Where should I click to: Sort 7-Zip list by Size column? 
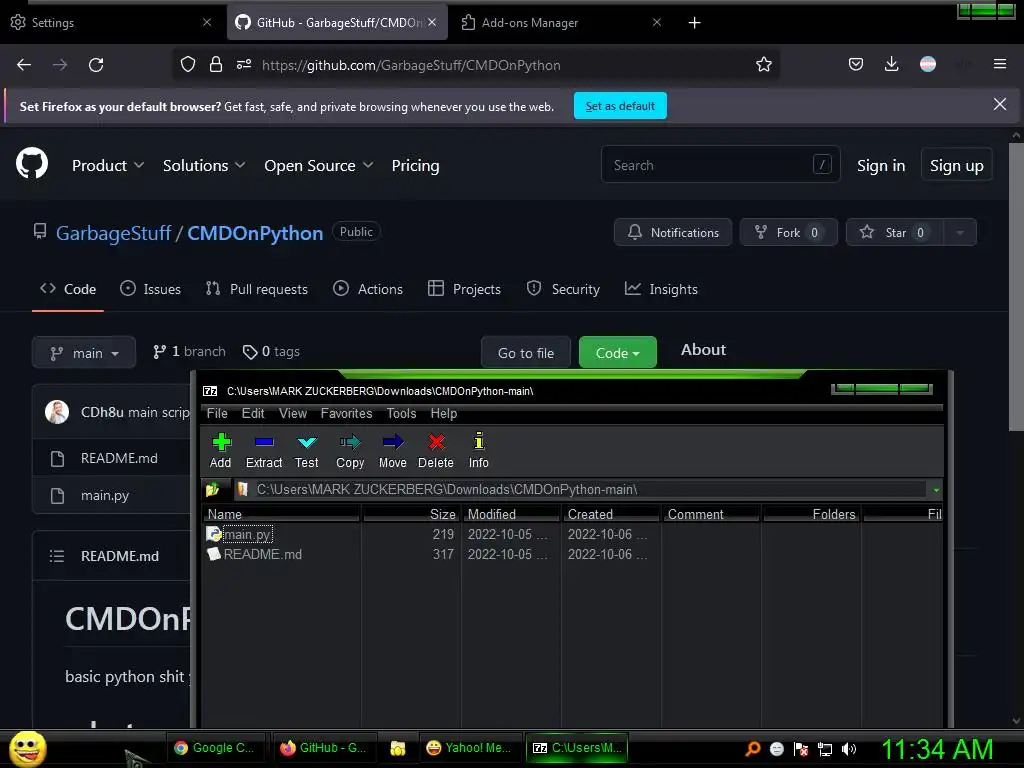point(411,514)
